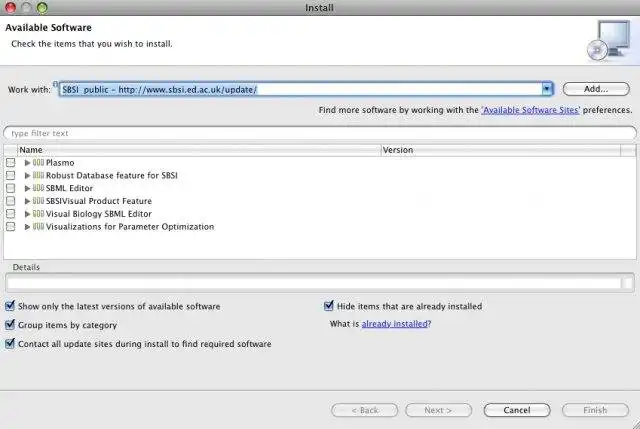Expand the SBML Editor tree node
This screenshot has width=640, height=429.
click(x=27, y=188)
